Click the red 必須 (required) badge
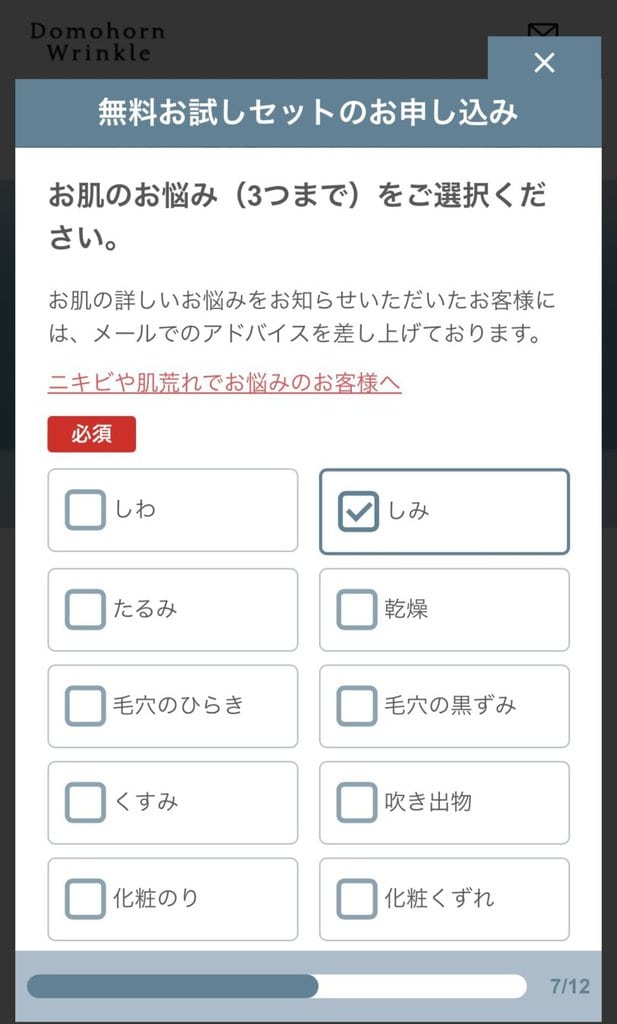This screenshot has width=617, height=1024. tap(92, 434)
